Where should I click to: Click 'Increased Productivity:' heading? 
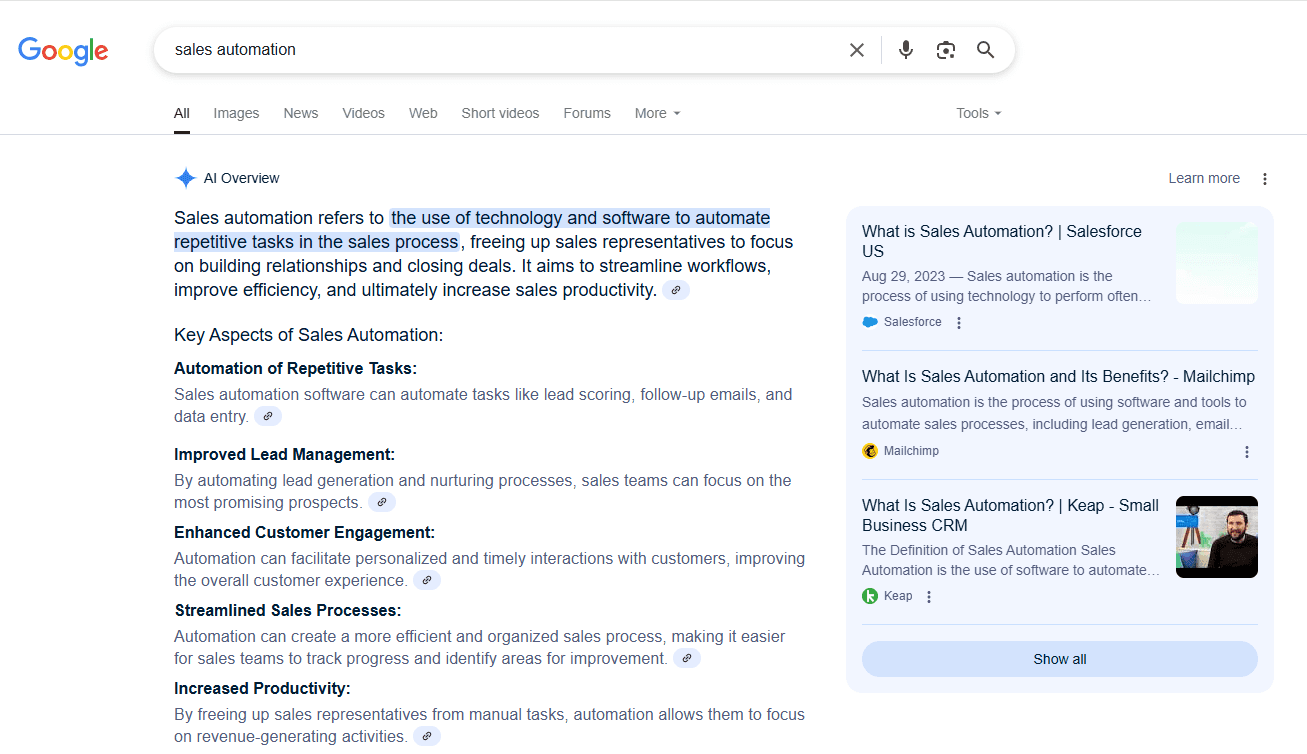[262, 688]
